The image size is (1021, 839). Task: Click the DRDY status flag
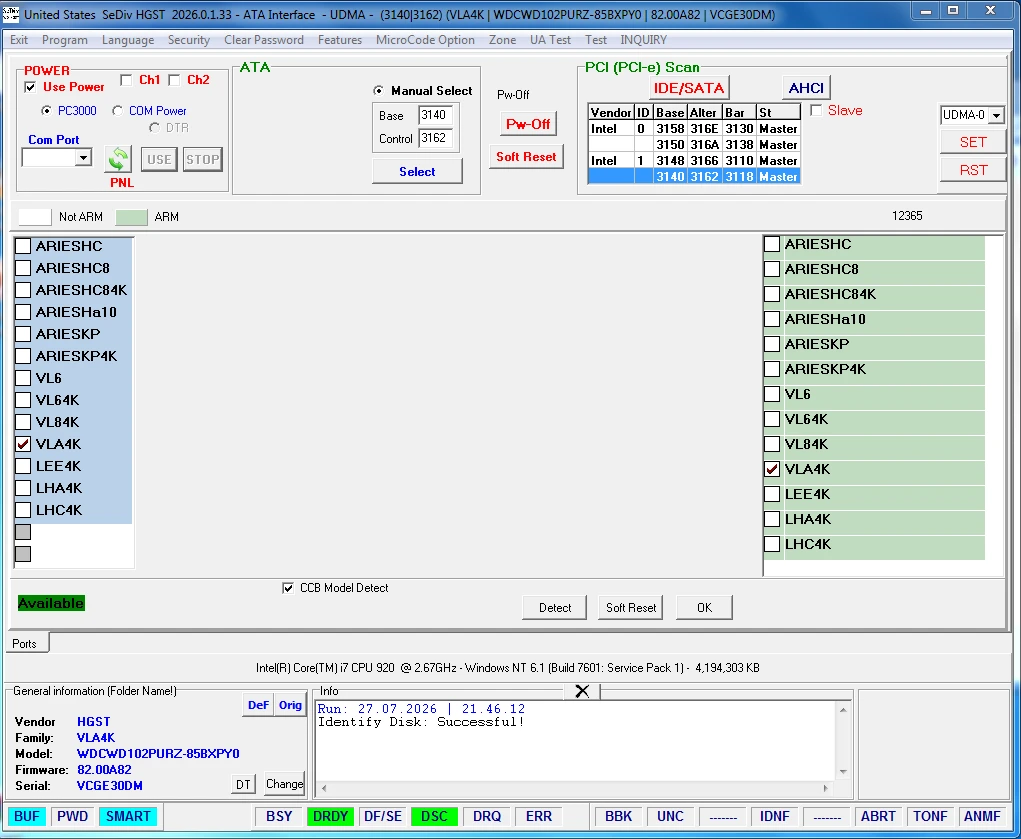tap(330, 816)
